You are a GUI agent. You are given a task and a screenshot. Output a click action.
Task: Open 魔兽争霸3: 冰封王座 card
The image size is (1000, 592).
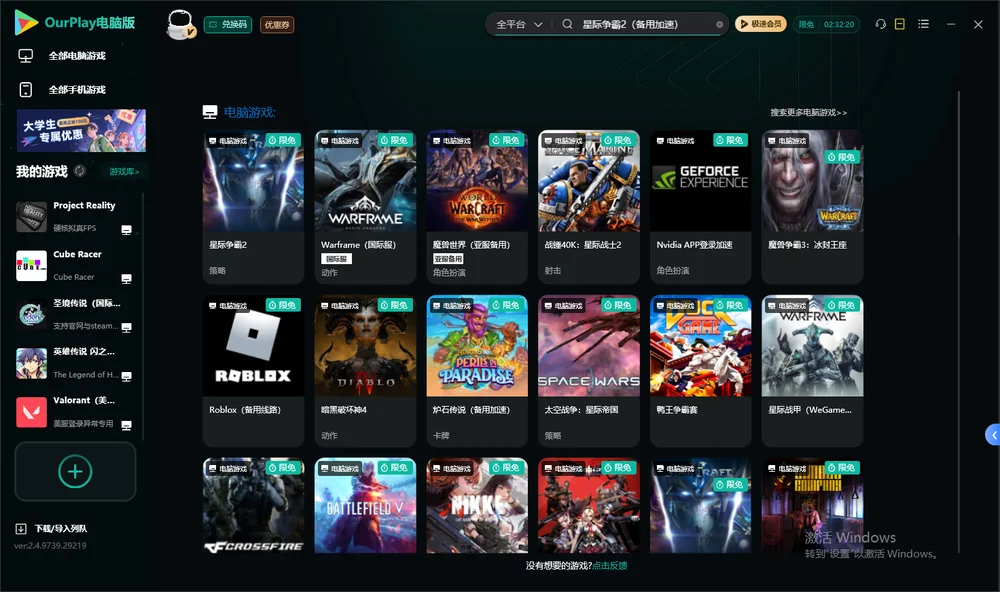coord(812,207)
